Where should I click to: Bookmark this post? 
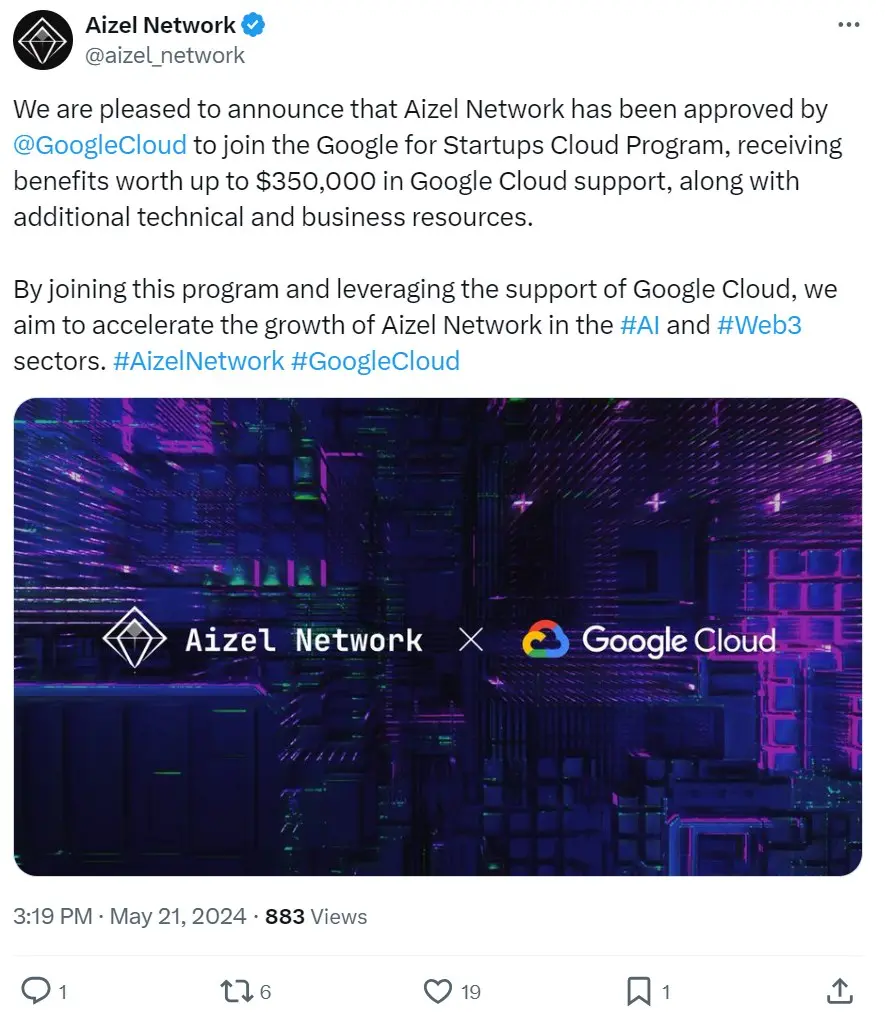coord(639,991)
